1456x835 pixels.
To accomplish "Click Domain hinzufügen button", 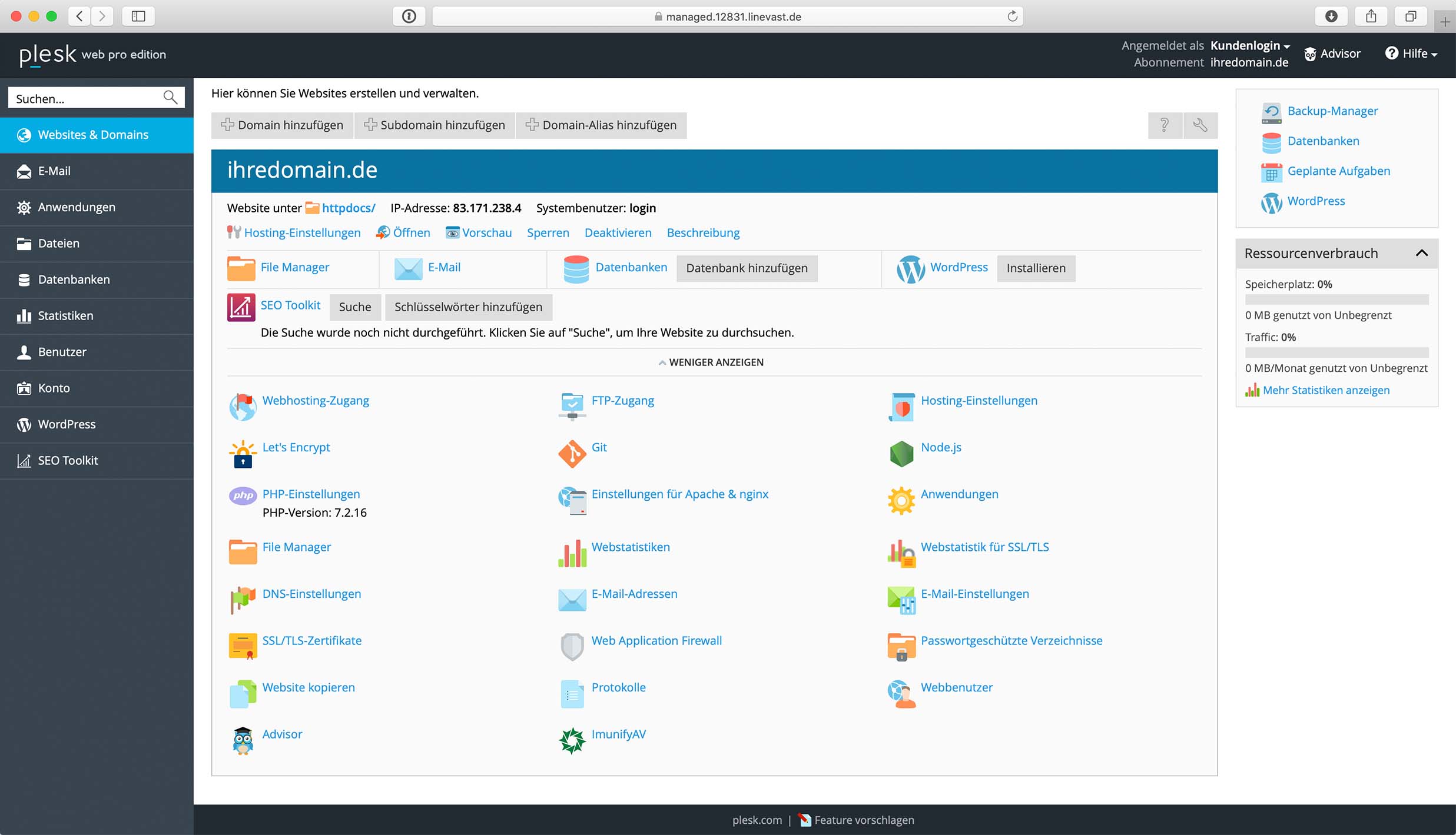I will pyautogui.click(x=282, y=125).
